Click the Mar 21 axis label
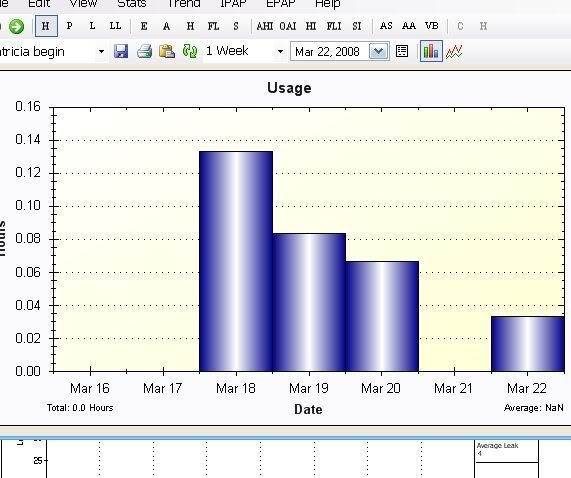The width and height of the screenshot is (571, 478). (x=453, y=388)
